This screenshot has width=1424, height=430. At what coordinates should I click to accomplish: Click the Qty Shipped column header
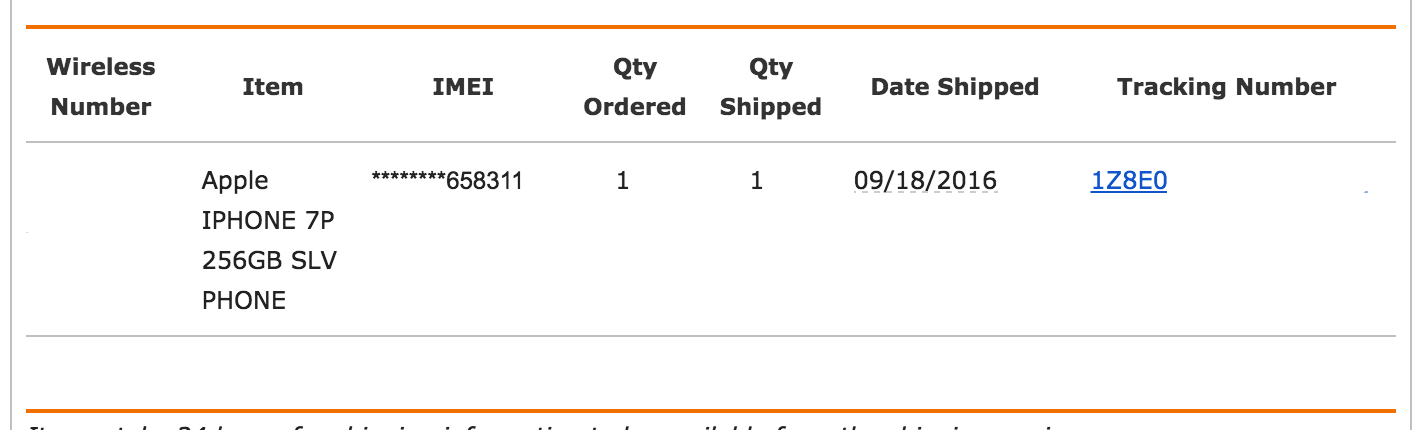click(x=771, y=87)
